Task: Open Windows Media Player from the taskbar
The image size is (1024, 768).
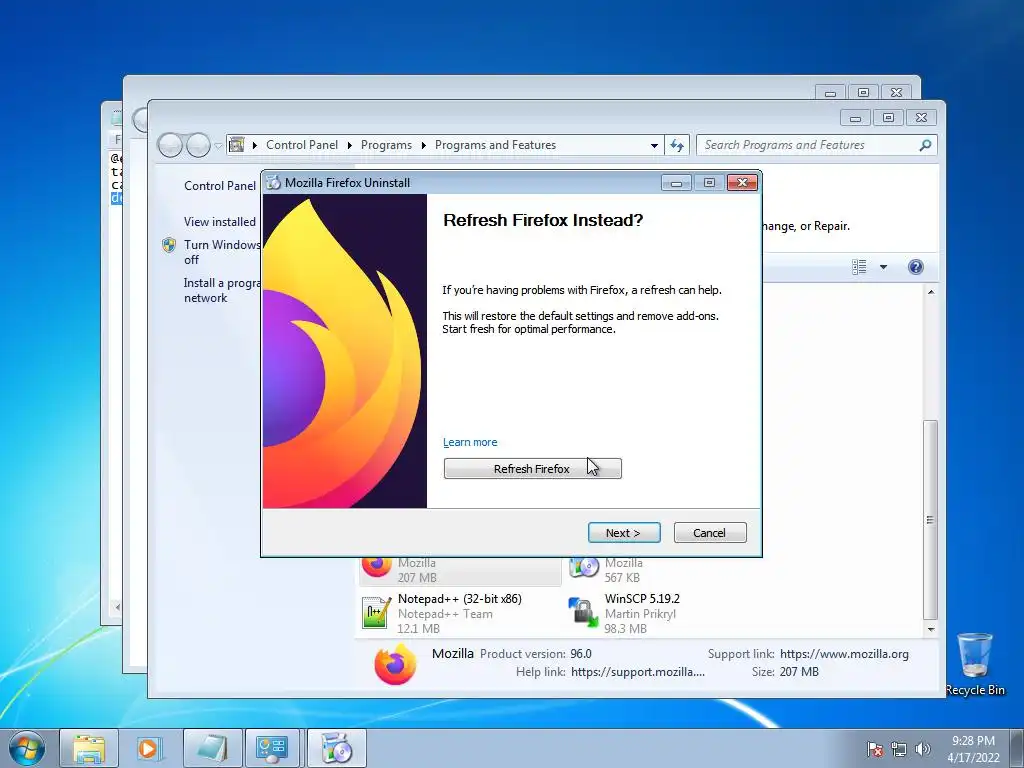Action: click(148, 748)
